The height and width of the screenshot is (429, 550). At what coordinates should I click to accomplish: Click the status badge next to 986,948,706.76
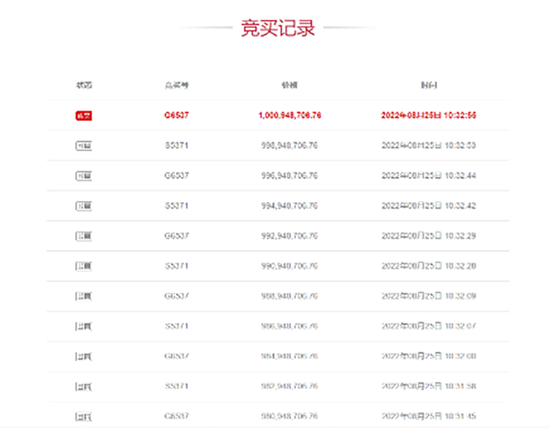click(x=84, y=327)
